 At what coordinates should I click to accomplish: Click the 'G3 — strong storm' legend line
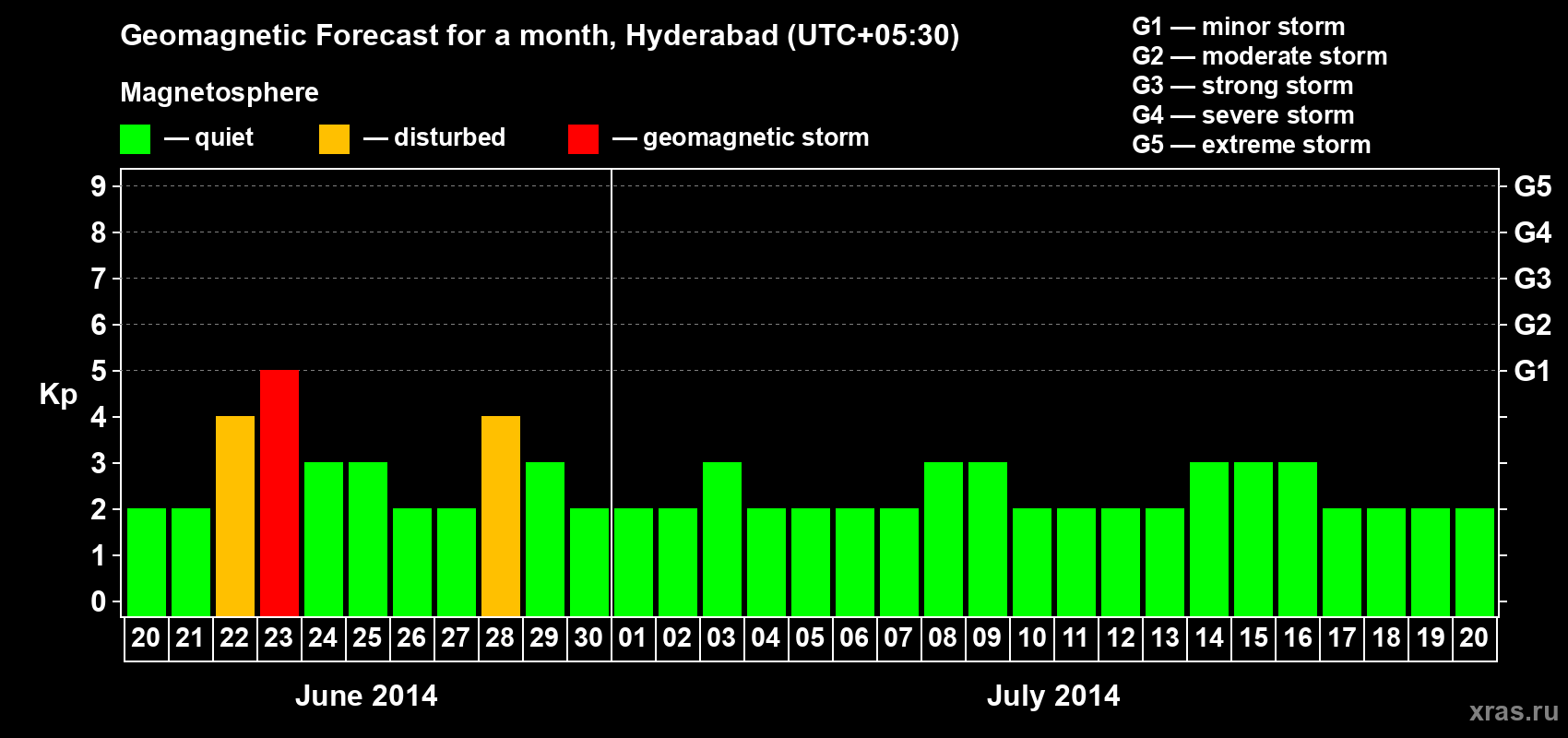coord(1243,86)
